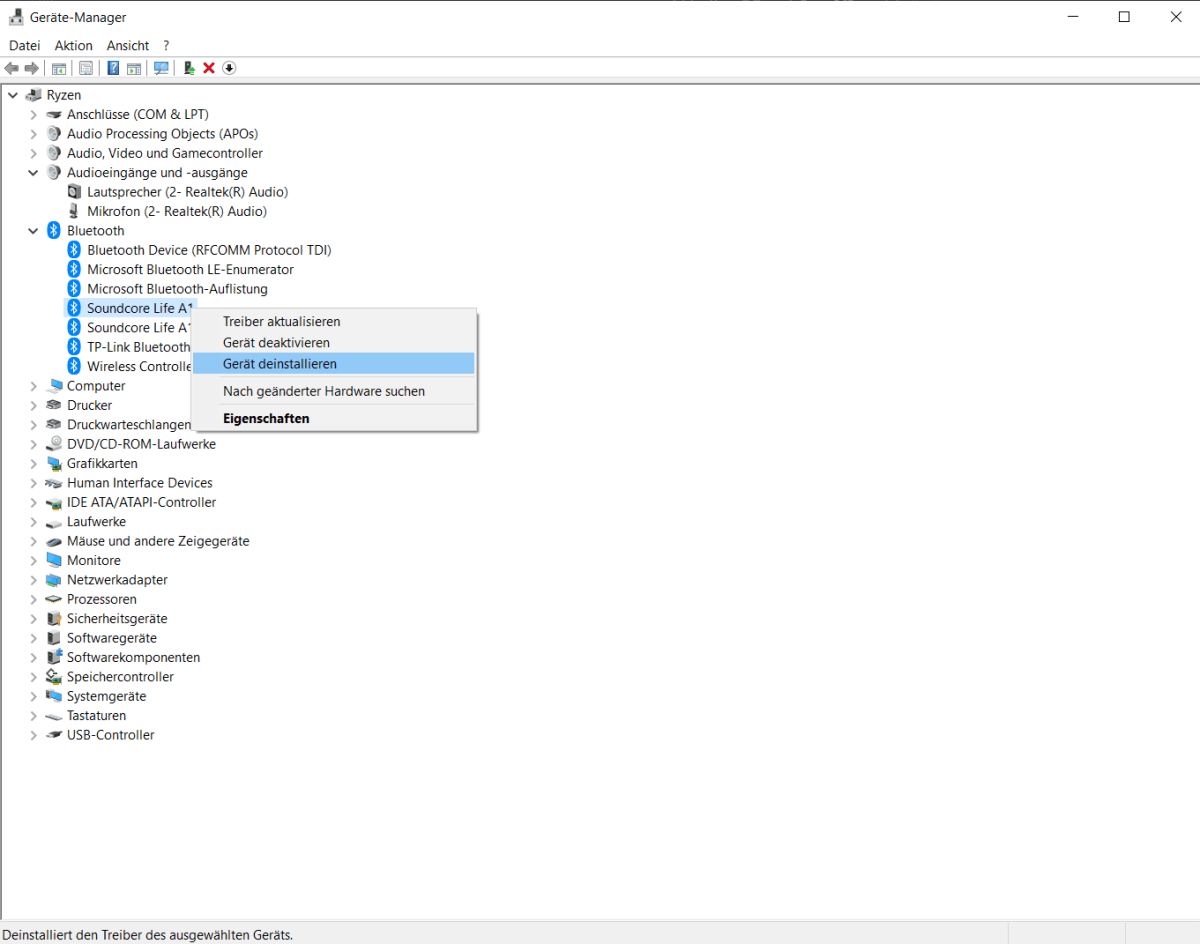Image resolution: width=1200 pixels, height=944 pixels.
Task: Expand the Netzwerkadapter category
Action: tap(32, 579)
